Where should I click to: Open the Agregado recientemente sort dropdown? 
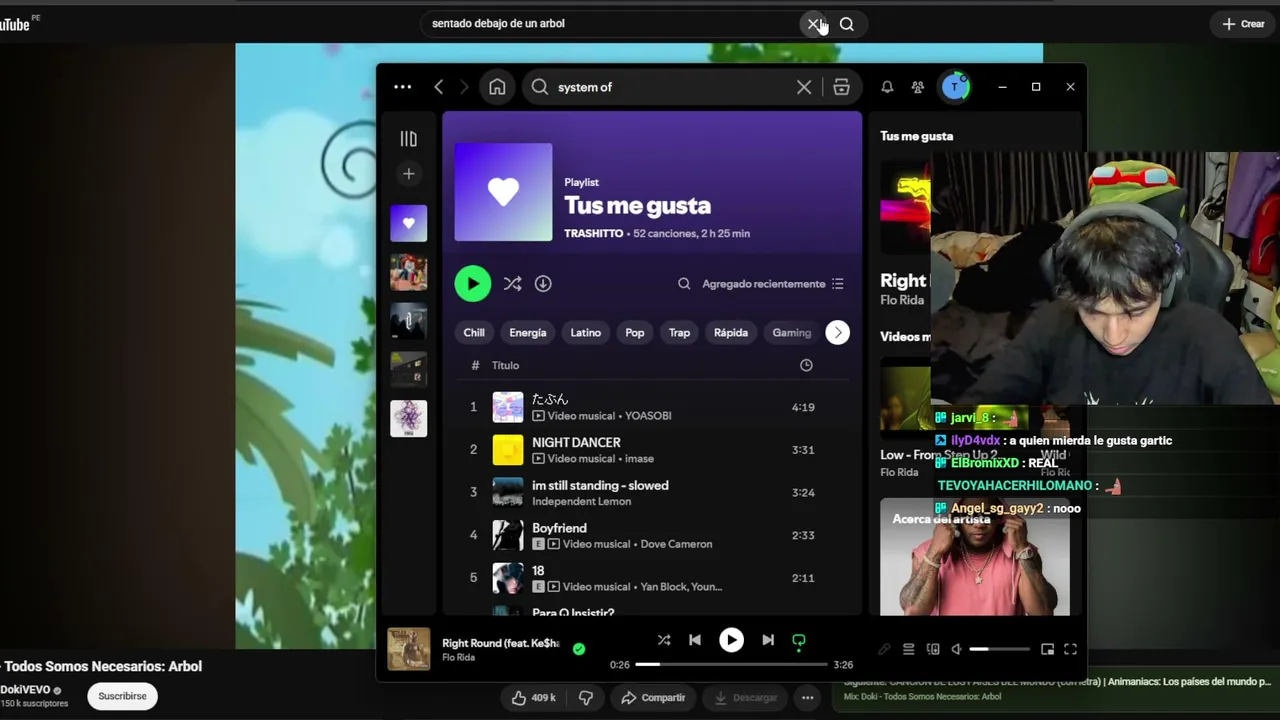click(773, 284)
